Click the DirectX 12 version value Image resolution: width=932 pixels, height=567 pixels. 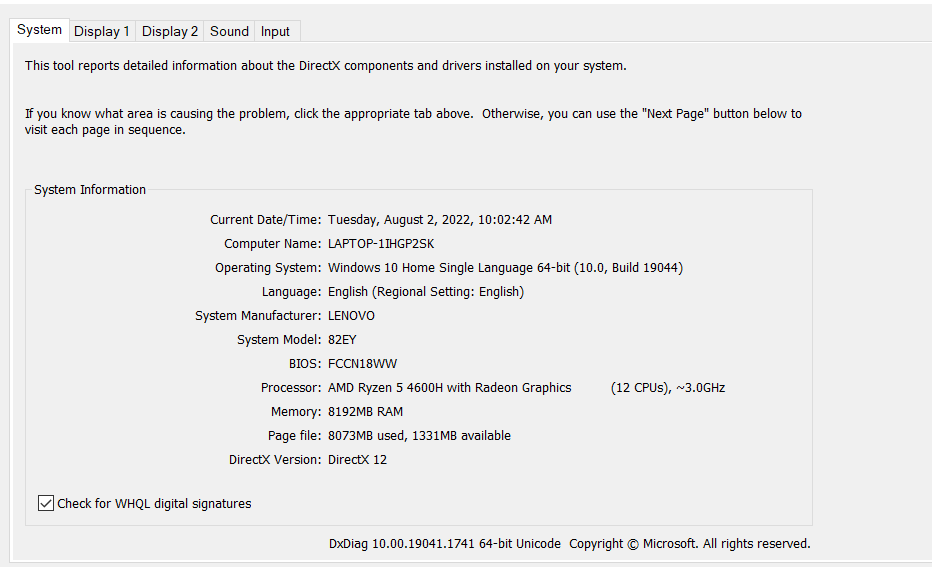[357, 460]
